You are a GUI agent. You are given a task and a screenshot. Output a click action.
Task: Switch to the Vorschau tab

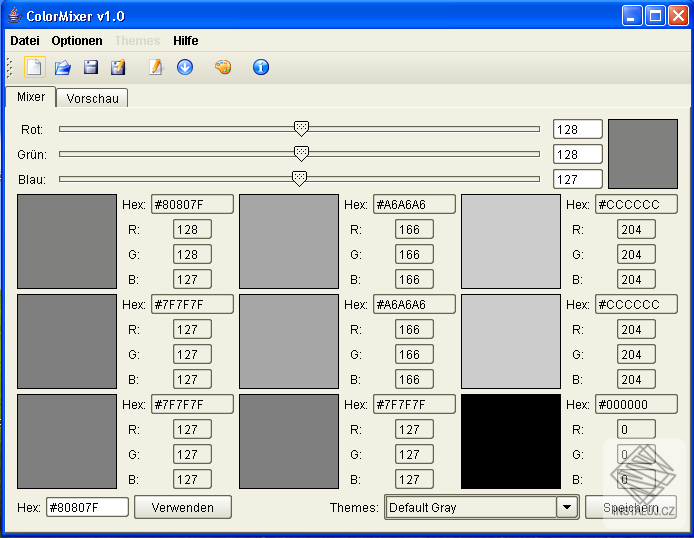coord(92,98)
